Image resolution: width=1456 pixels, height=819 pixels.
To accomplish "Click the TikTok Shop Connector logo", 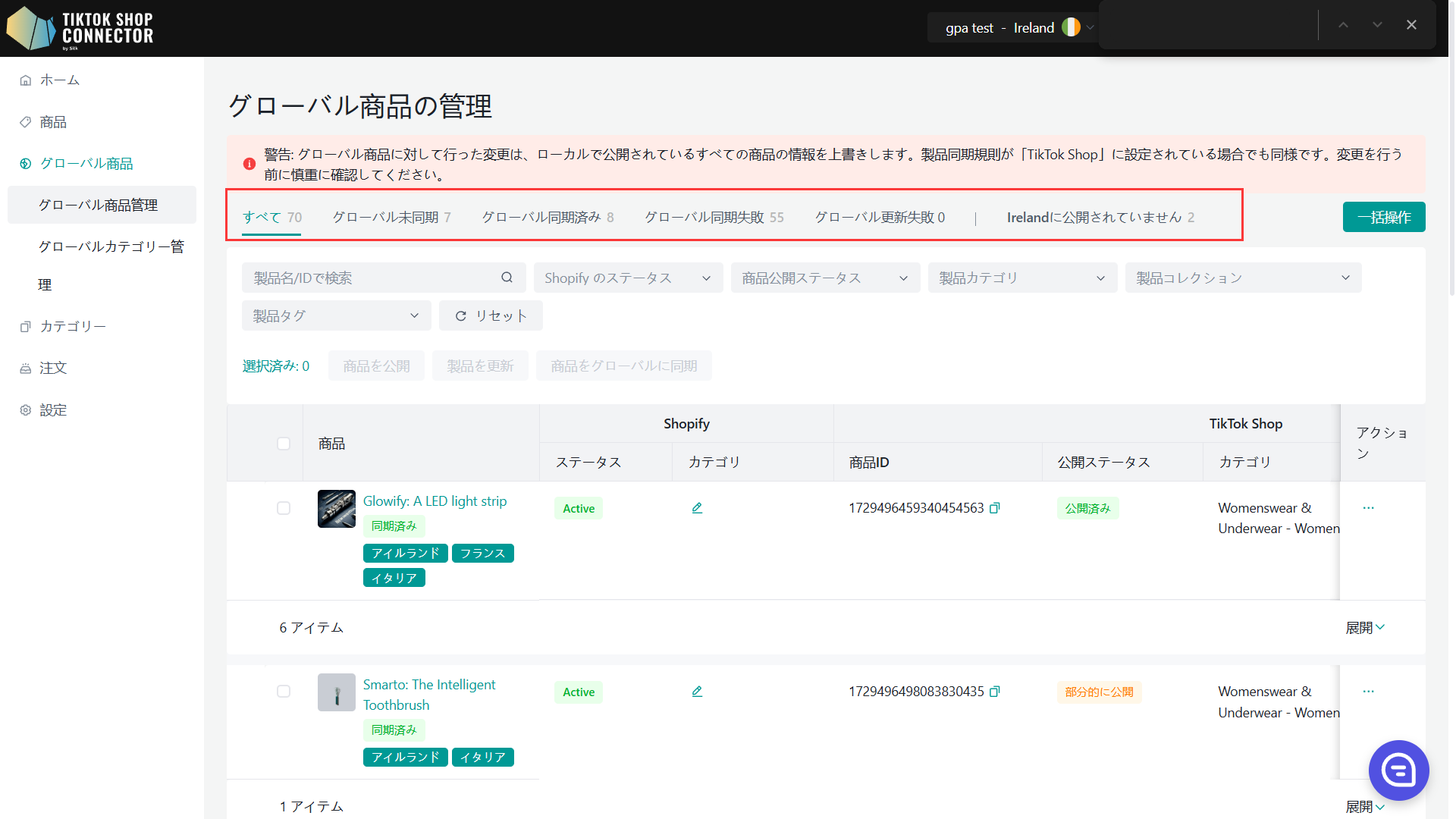I will point(80,28).
